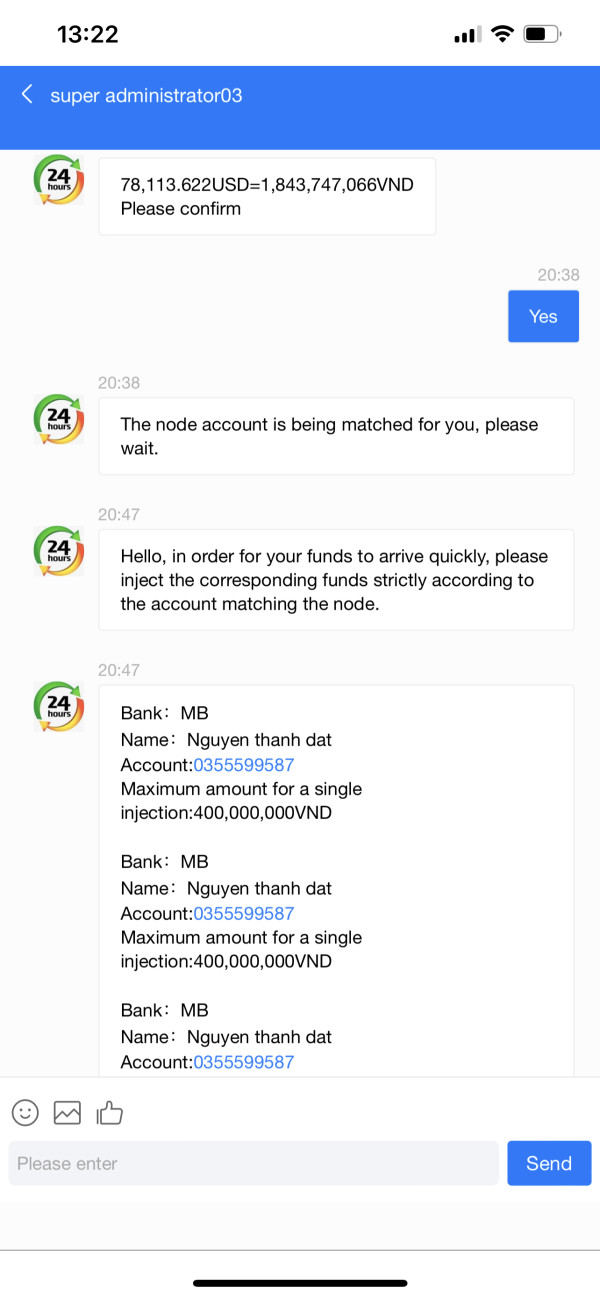
Task: Tap second account number 0355599587 link
Action: tap(244, 913)
